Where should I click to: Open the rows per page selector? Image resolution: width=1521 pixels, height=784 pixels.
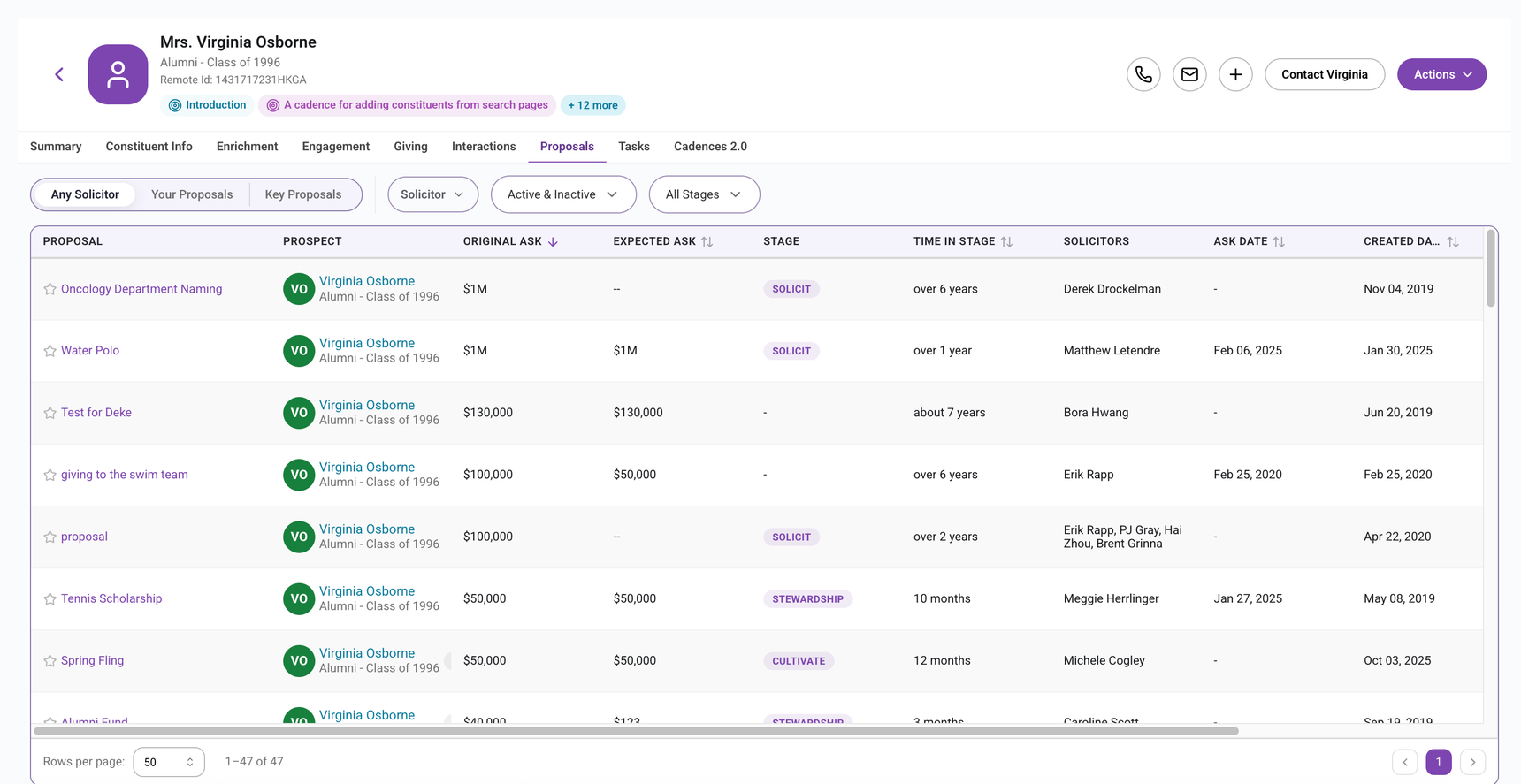[x=169, y=762]
